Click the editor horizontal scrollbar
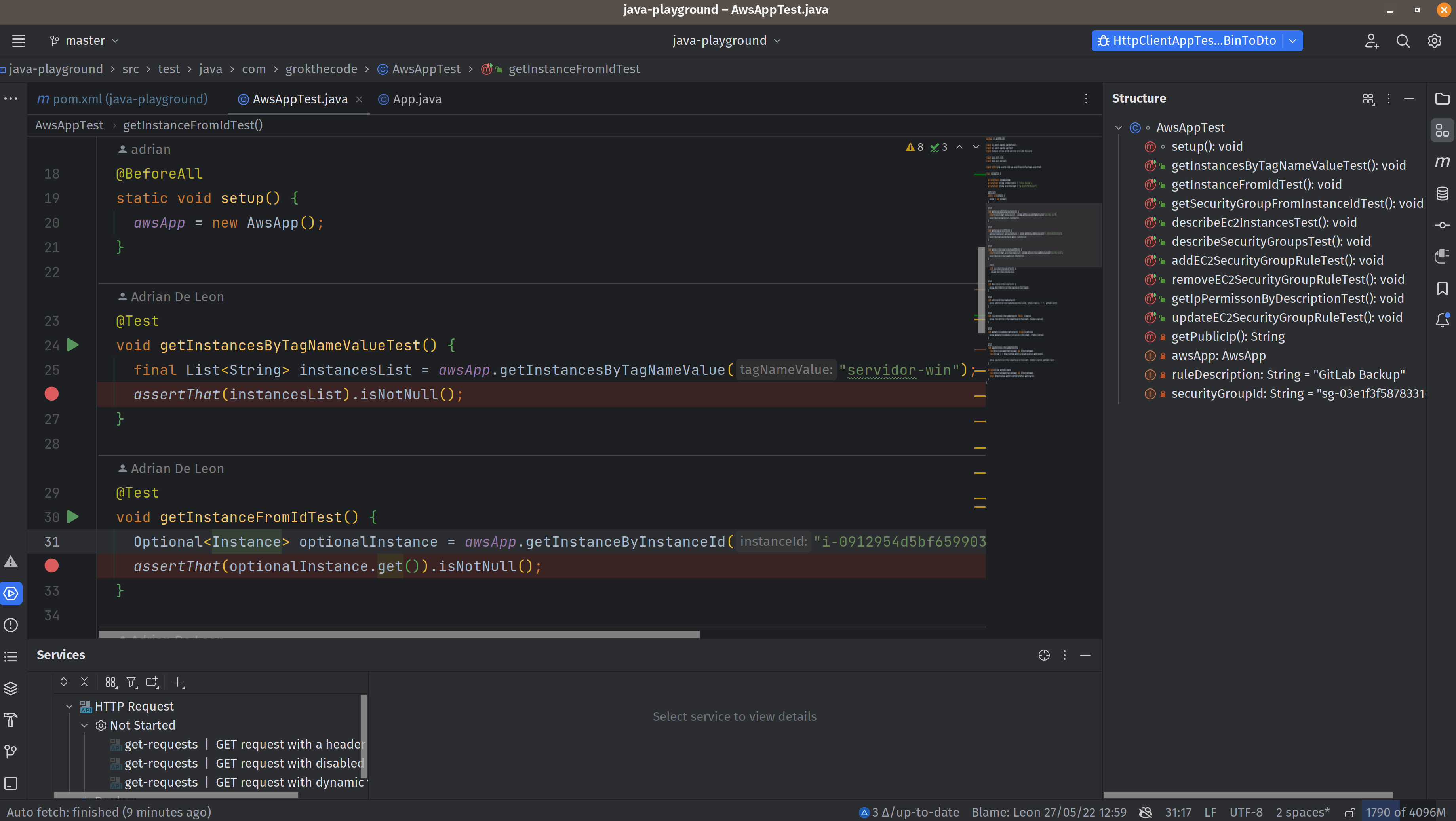 (x=399, y=634)
